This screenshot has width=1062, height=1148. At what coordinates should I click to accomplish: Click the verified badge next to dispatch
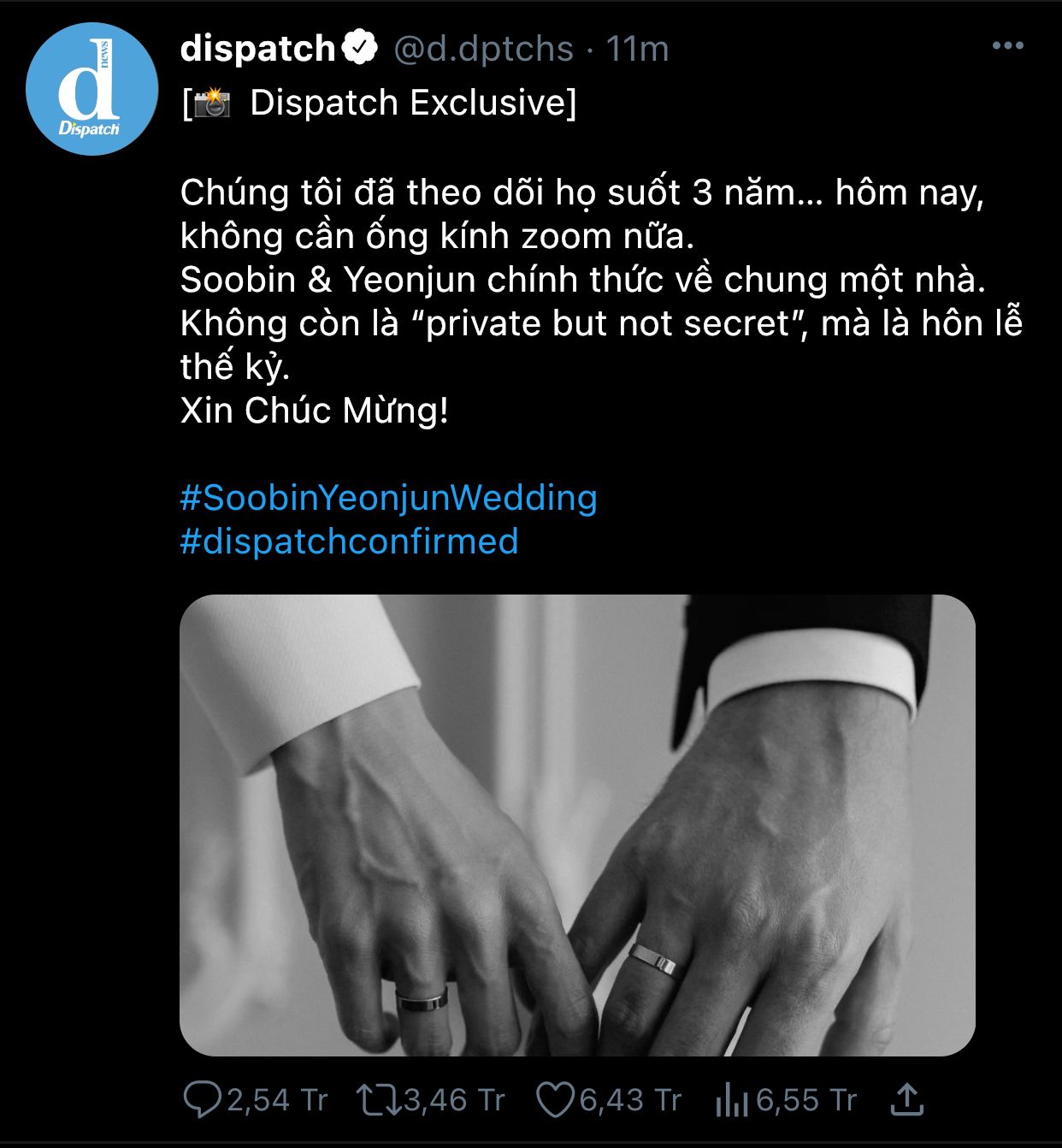[x=360, y=48]
